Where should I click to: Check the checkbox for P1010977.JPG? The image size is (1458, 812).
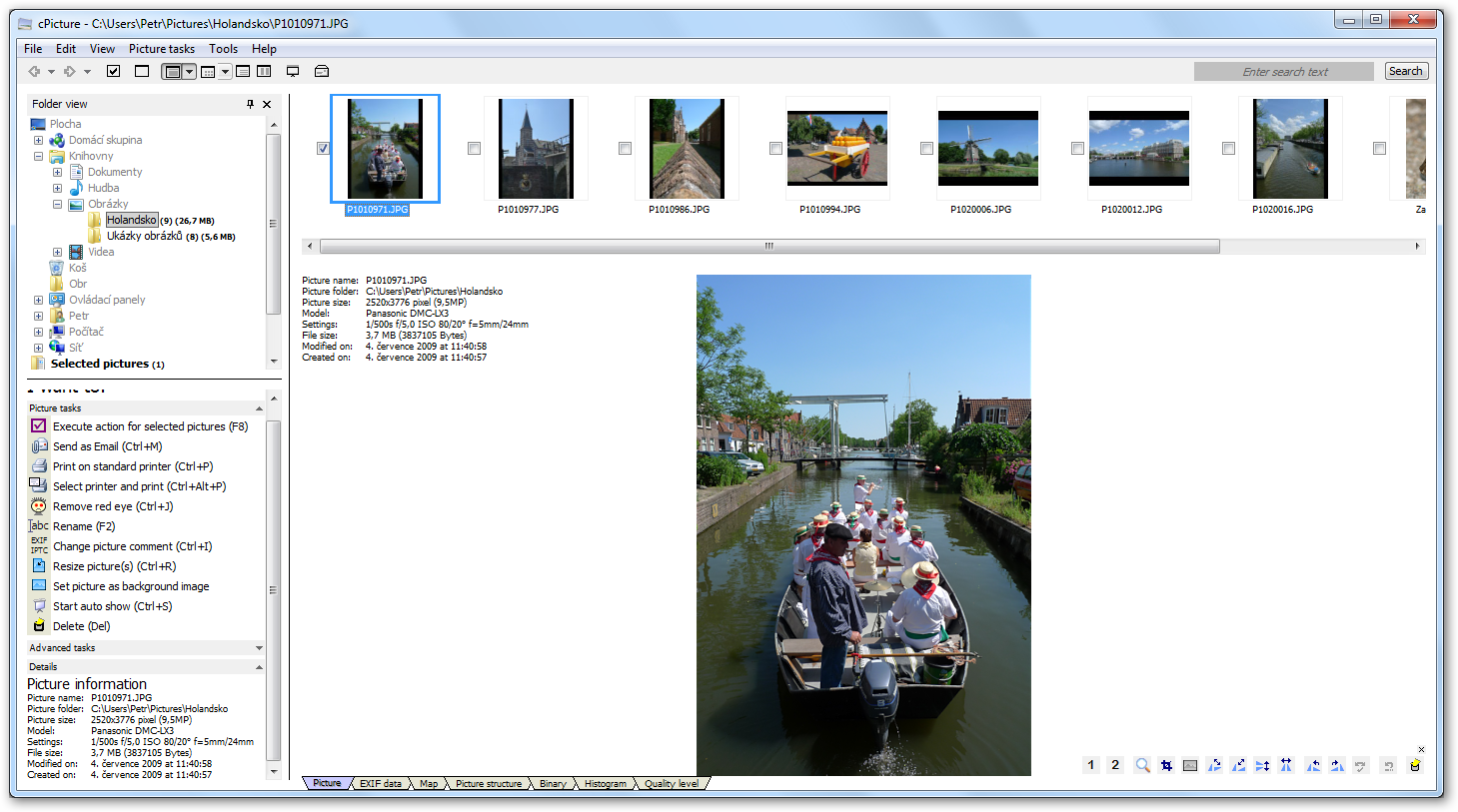tap(474, 148)
